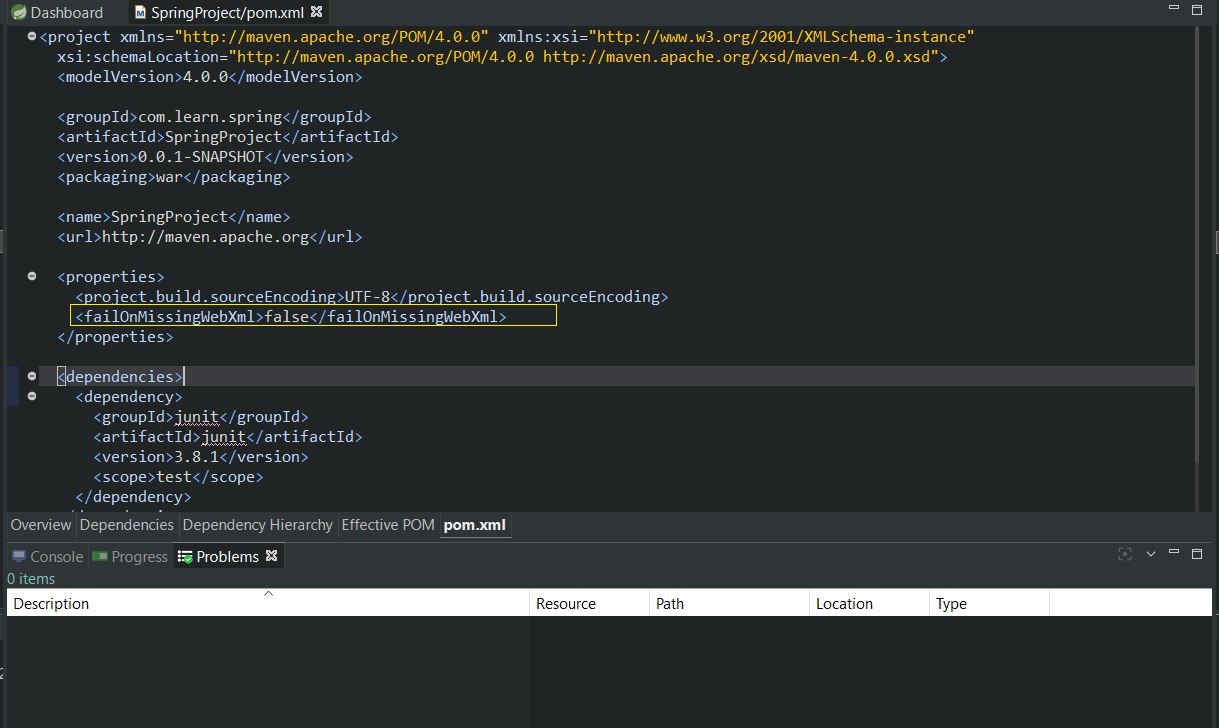Click the Focus on Active Task icon
The height and width of the screenshot is (728, 1219).
click(x=1125, y=554)
